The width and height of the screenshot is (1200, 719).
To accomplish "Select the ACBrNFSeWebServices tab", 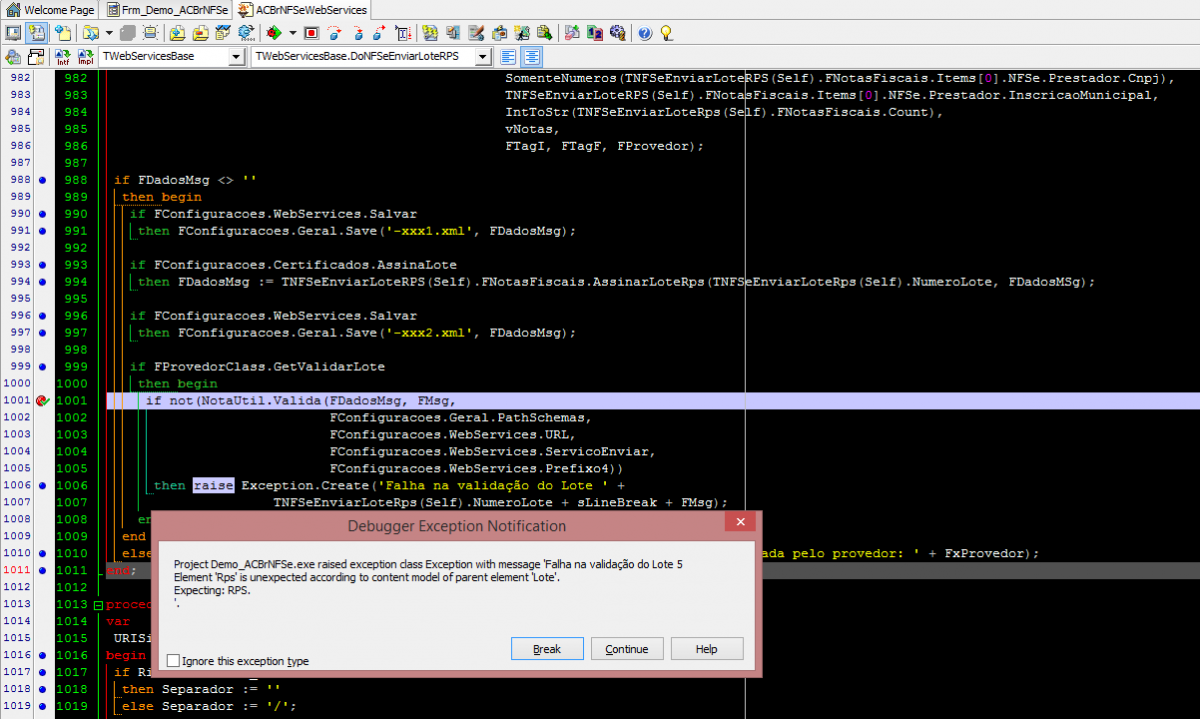I will point(303,10).
